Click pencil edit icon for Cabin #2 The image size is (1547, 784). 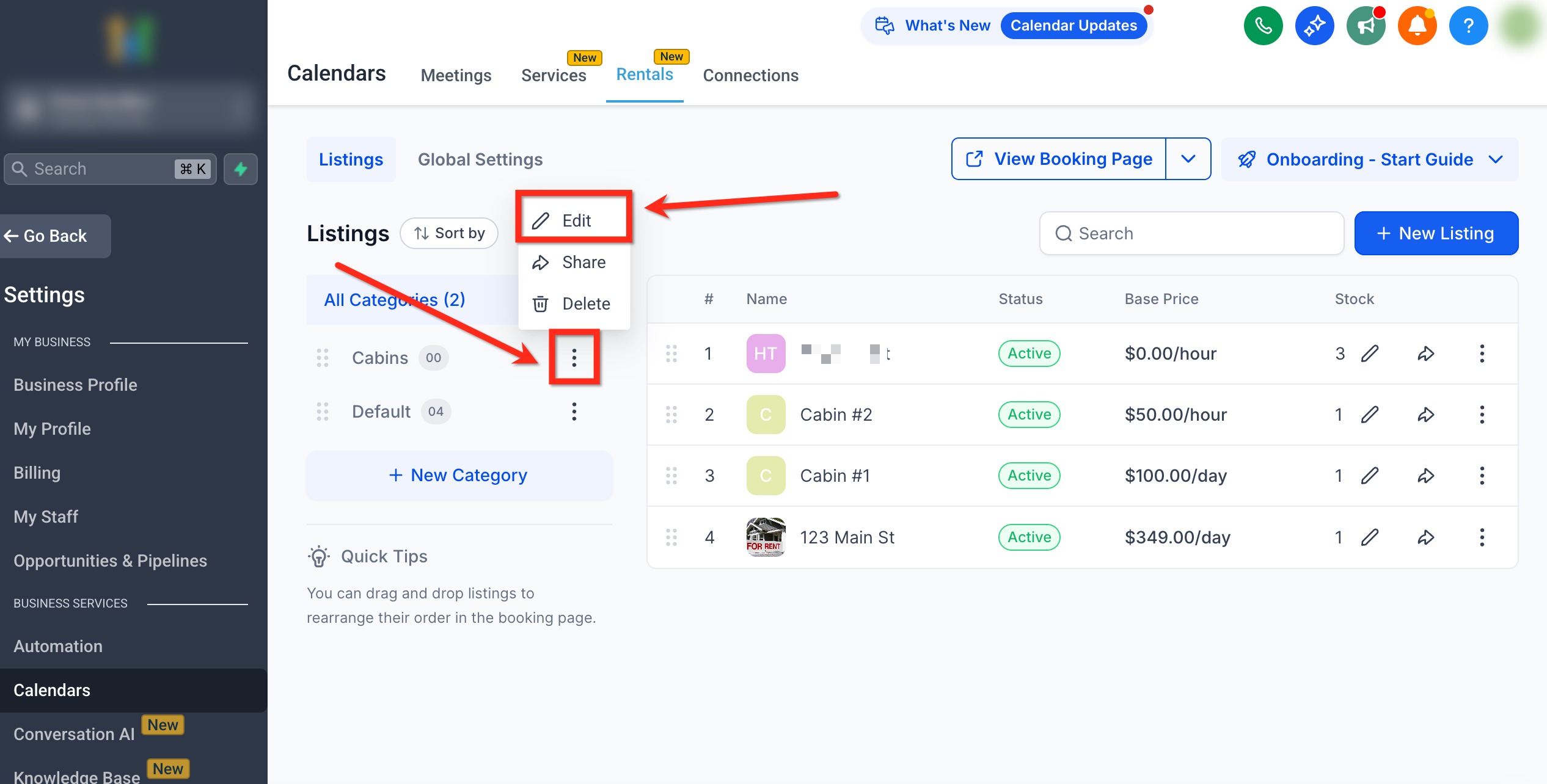1370,415
